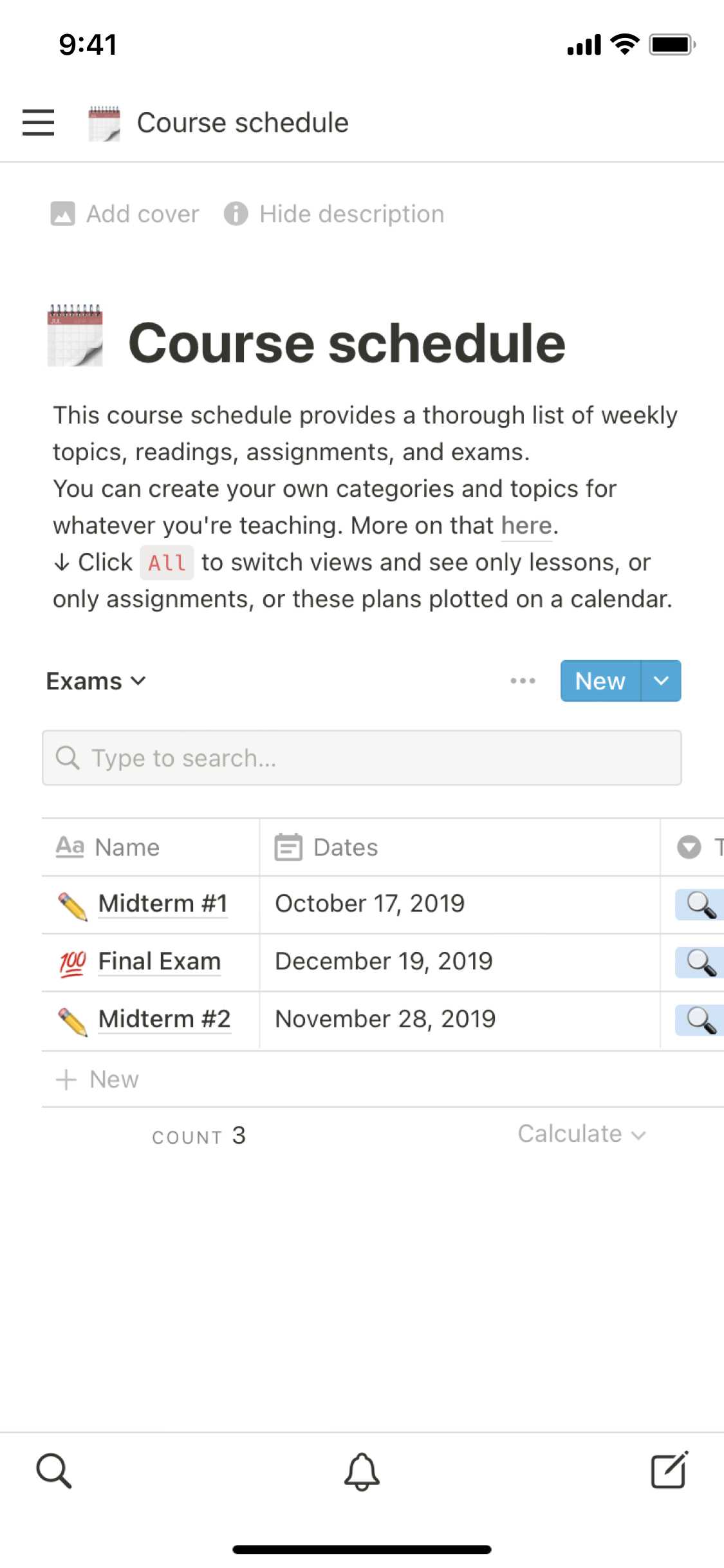Open the three-dots view options menu

[x=523, y=680]
